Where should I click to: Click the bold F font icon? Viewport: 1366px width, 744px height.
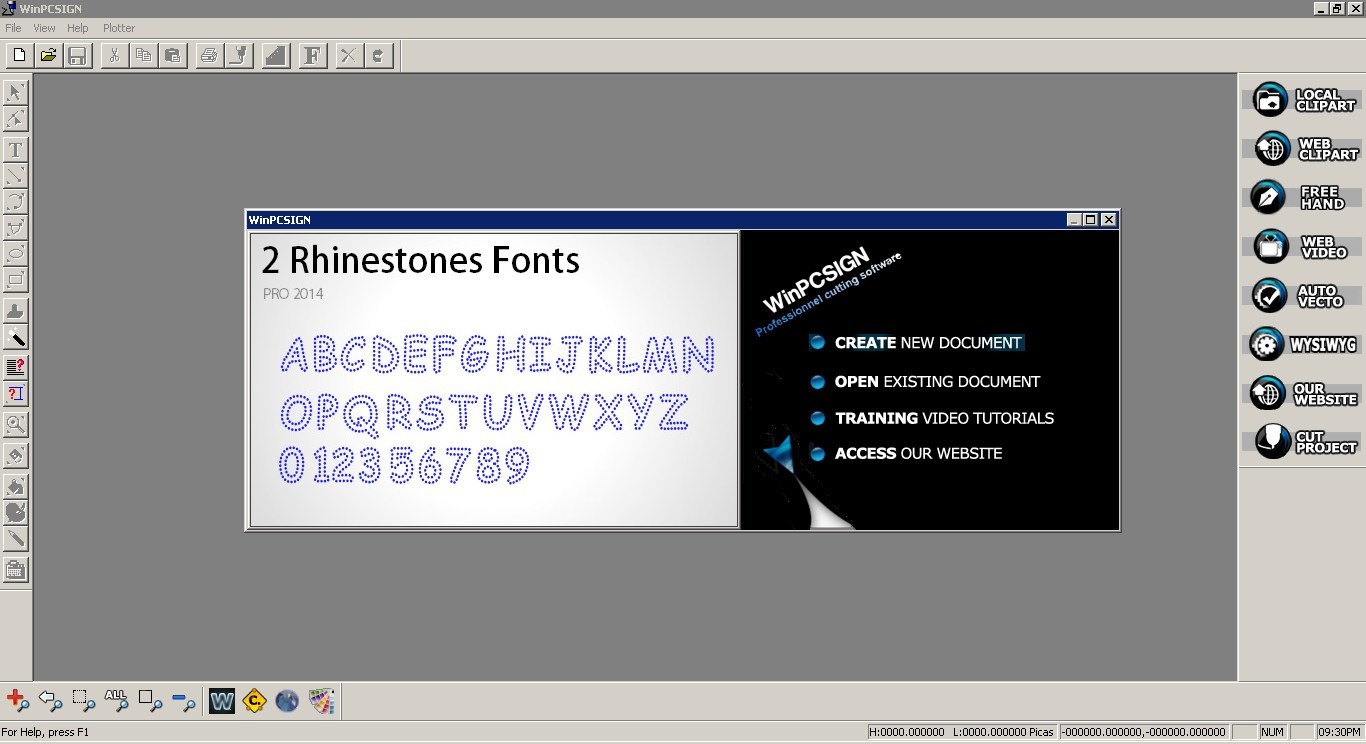[313, 55]
